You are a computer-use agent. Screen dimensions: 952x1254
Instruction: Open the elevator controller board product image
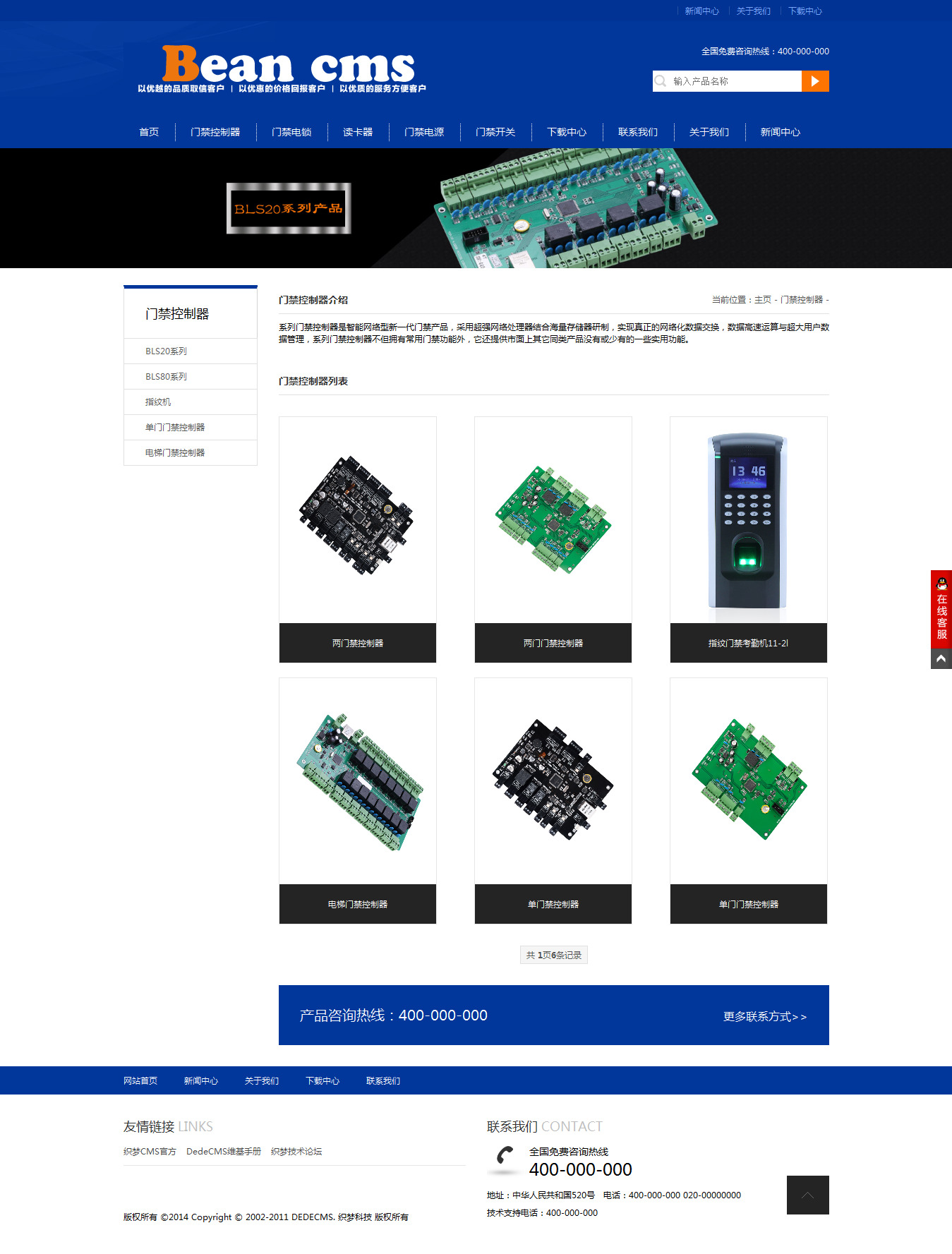click(358, 781)
